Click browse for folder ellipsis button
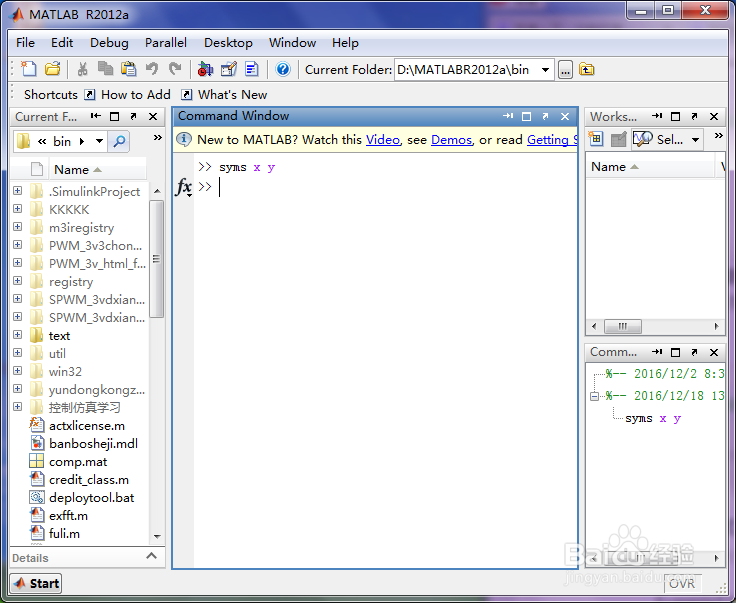This screenshot has height=603, width=736. [565, 70]
